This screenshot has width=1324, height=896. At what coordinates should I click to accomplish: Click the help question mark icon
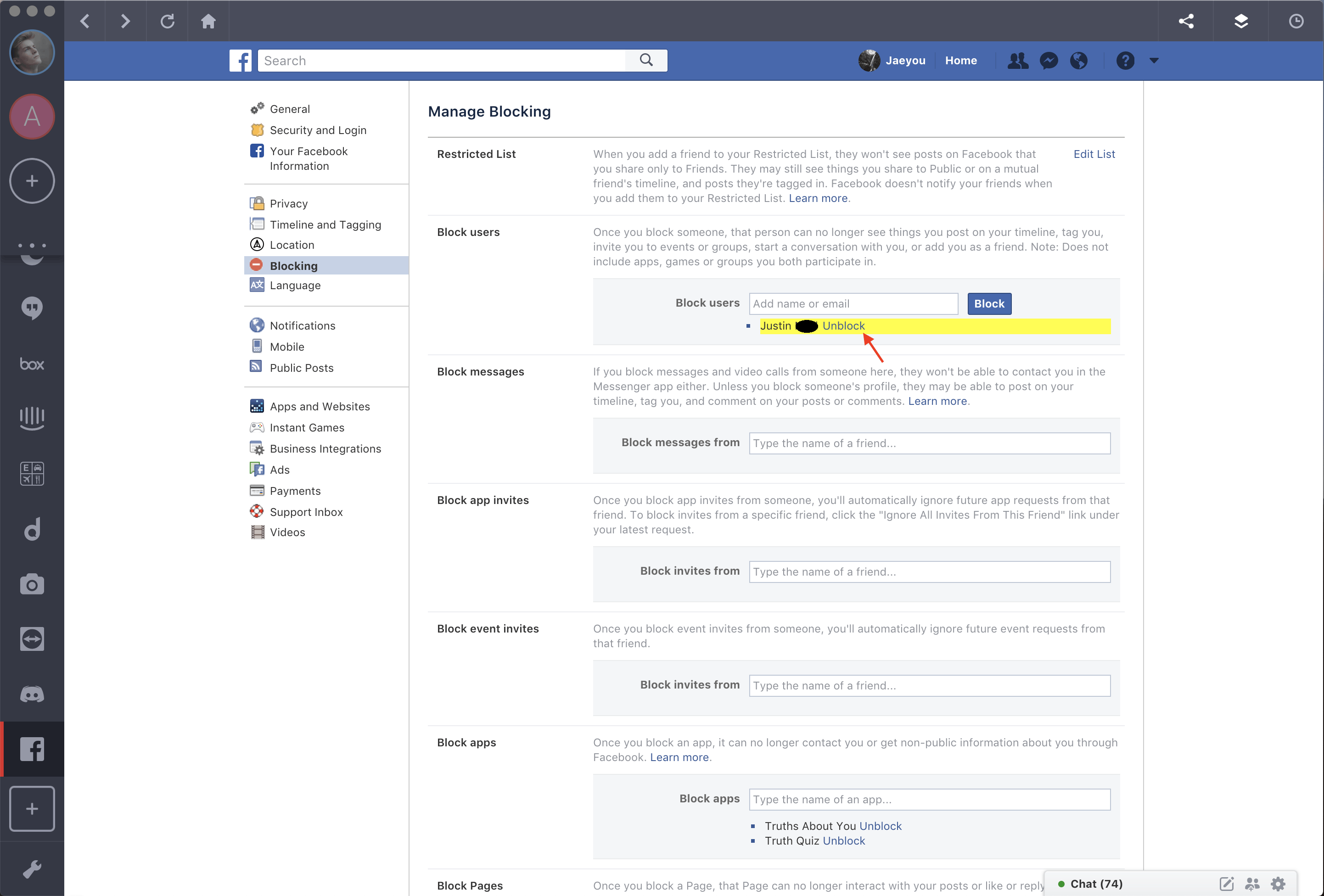click(x=1125, y=60)
